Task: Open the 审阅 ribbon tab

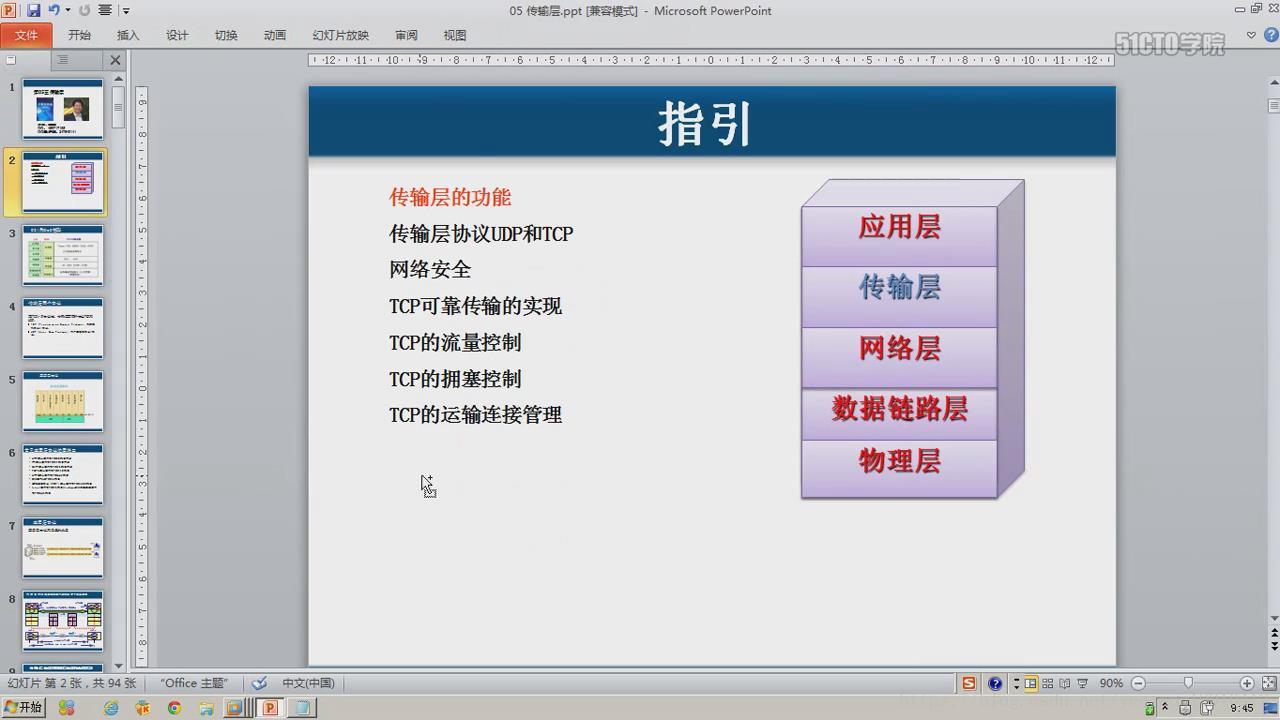Action: pyautogui.click(x=406, y=35)
